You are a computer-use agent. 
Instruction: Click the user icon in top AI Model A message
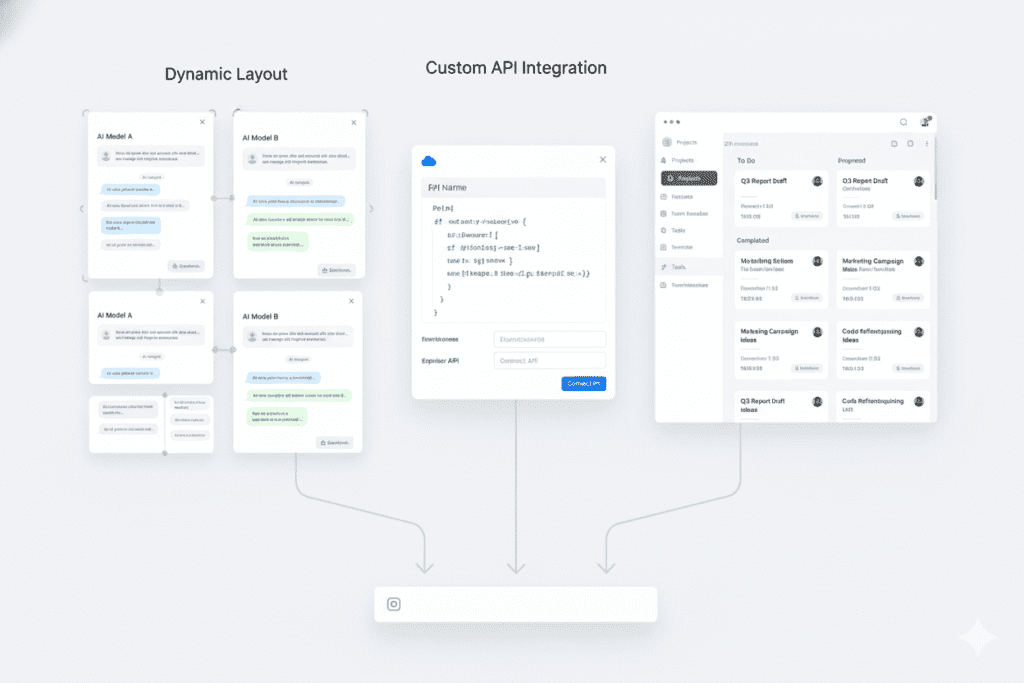[105, 156]
